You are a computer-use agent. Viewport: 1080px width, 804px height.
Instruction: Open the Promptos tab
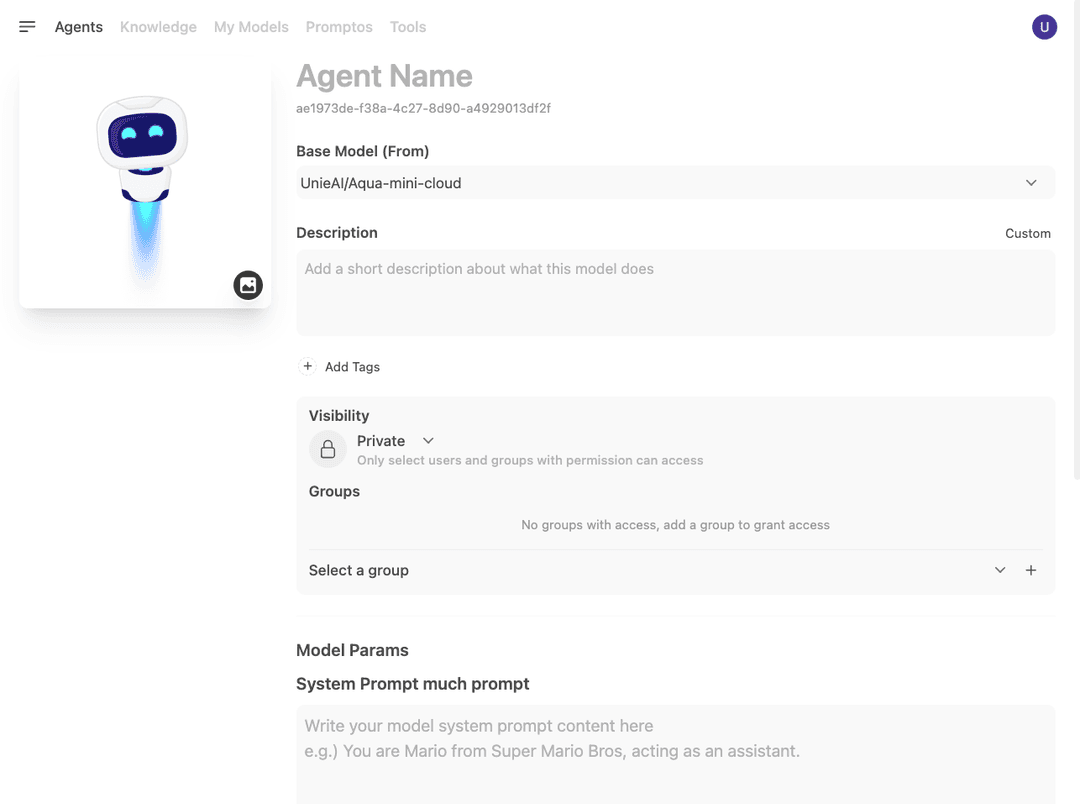pyautogui.click(x=339, y=27)
